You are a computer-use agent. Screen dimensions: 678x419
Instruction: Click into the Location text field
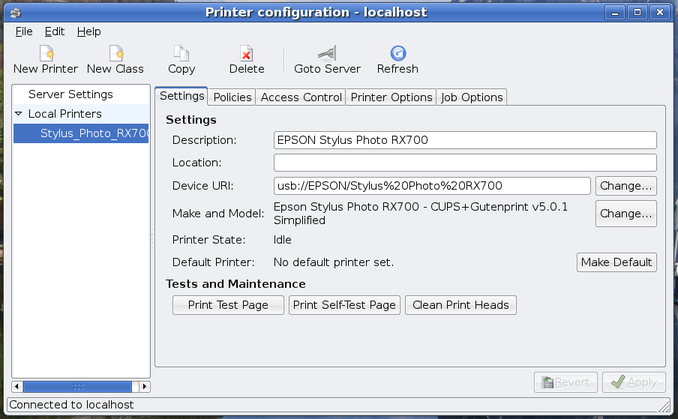(x=465, y=163)
